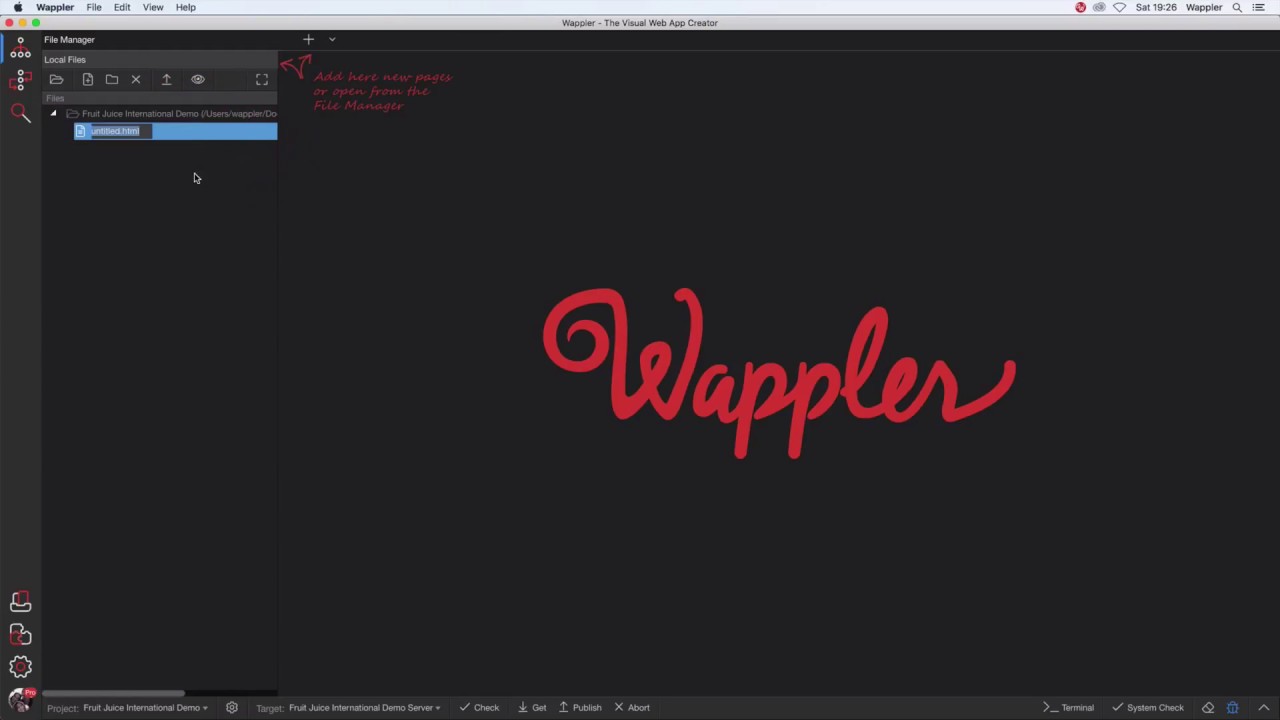The image size is (1280, 720).
Task: Open the File menu
Action: pyautogui.click(x=94, y=7)
